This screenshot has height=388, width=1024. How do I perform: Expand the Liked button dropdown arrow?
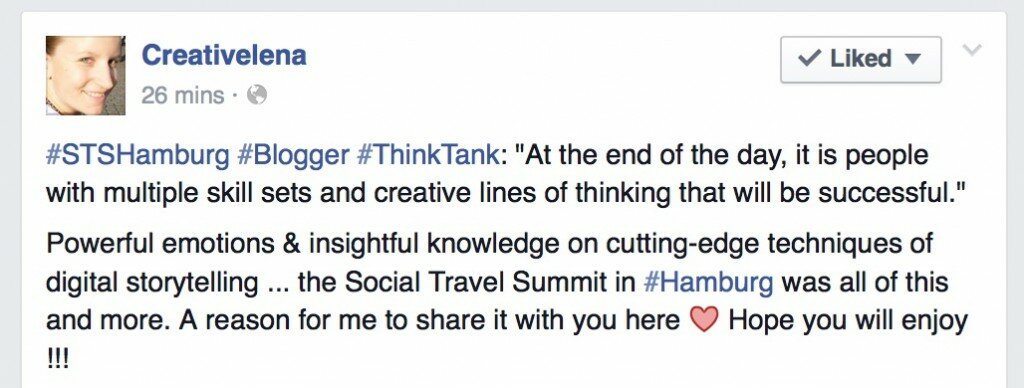click(912, 59)
